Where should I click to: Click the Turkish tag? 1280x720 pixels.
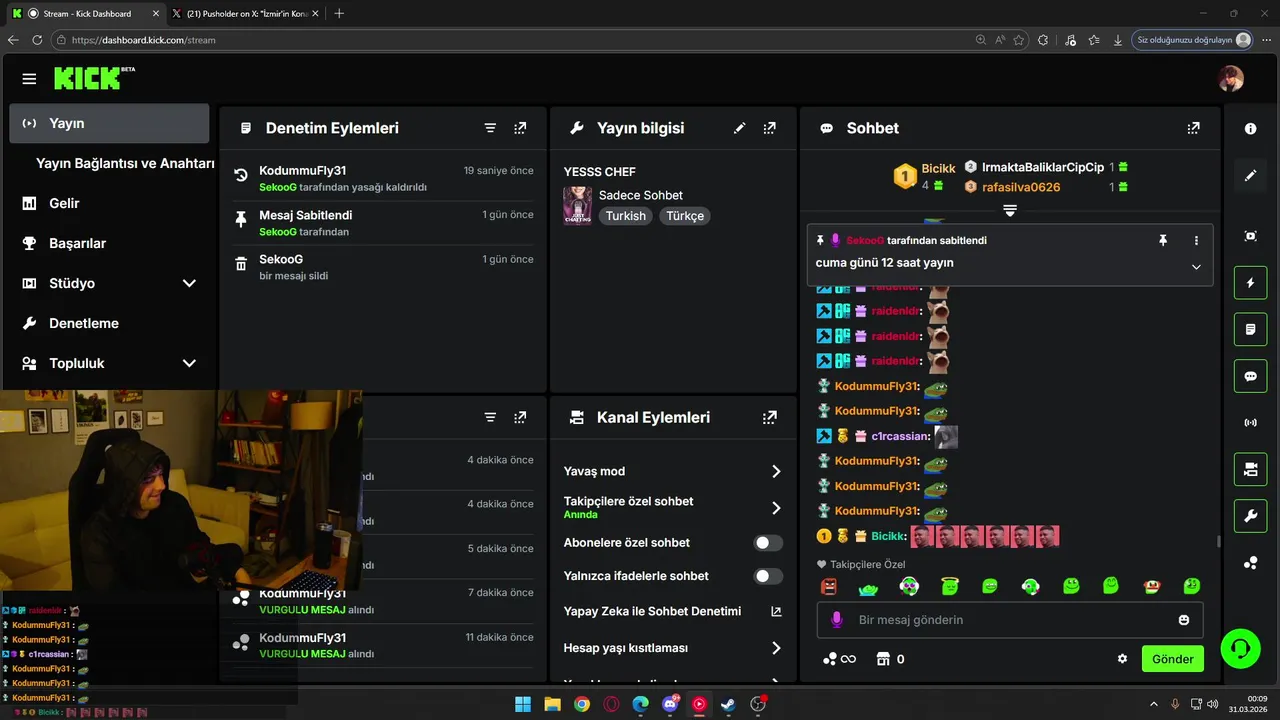point(626,216)
